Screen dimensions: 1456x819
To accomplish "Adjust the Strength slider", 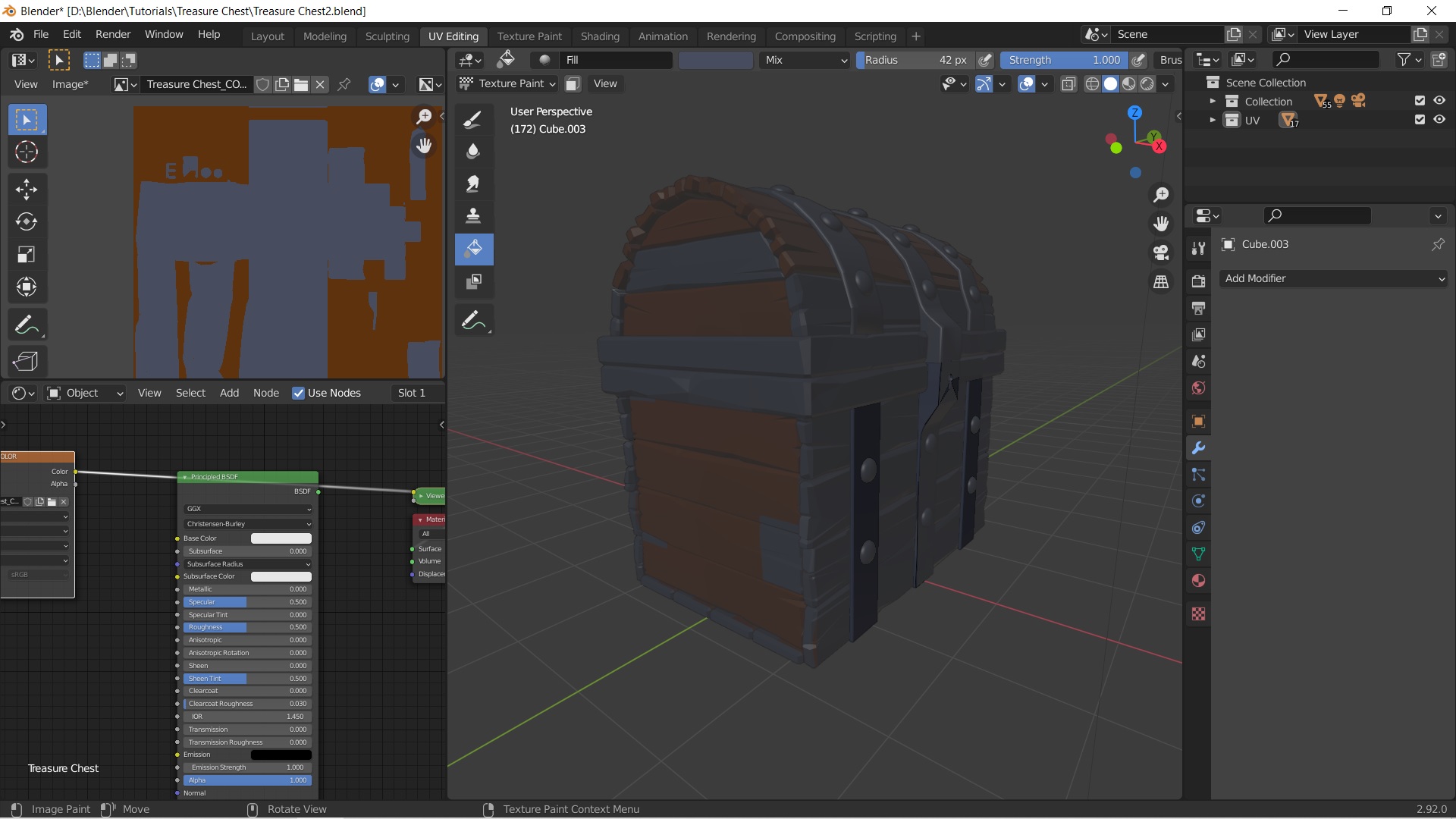I will point(1063,60).
